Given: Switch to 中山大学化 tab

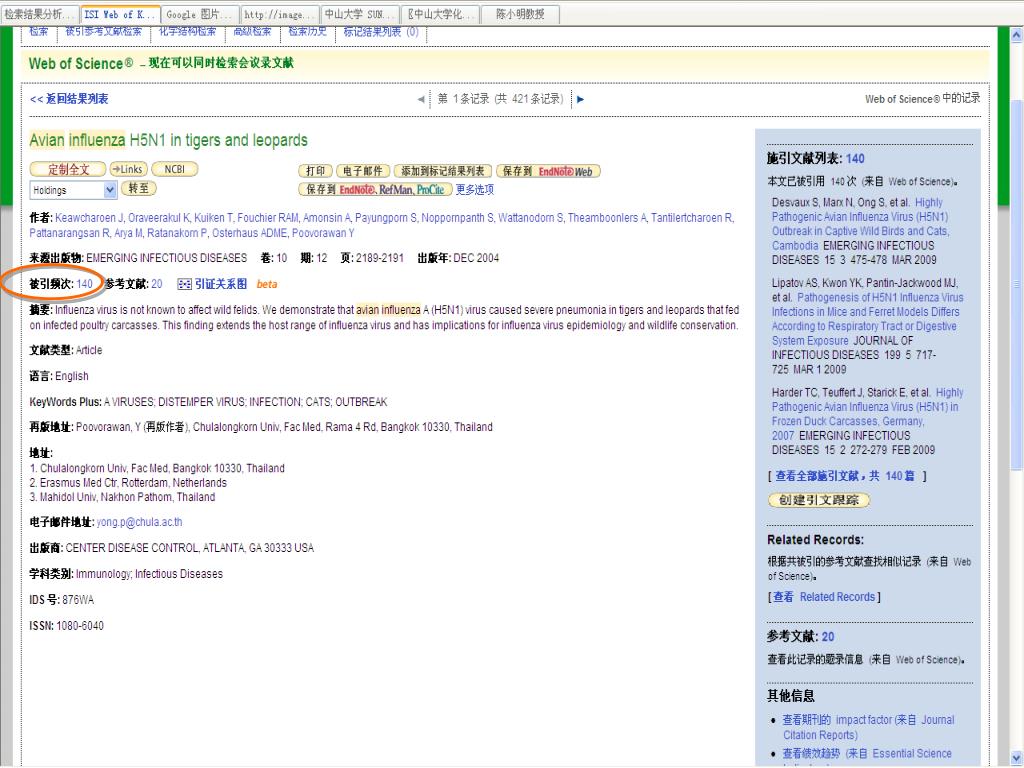Looking at the screenshot, I should click(440, 14).
